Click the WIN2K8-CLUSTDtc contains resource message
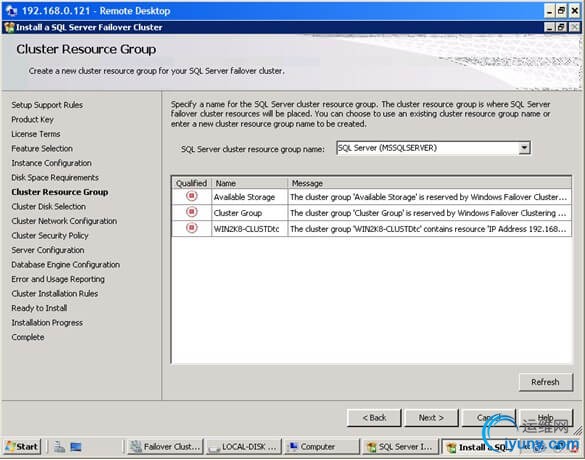Viewport: 585px width, 460px height. [x=428, y=229]
